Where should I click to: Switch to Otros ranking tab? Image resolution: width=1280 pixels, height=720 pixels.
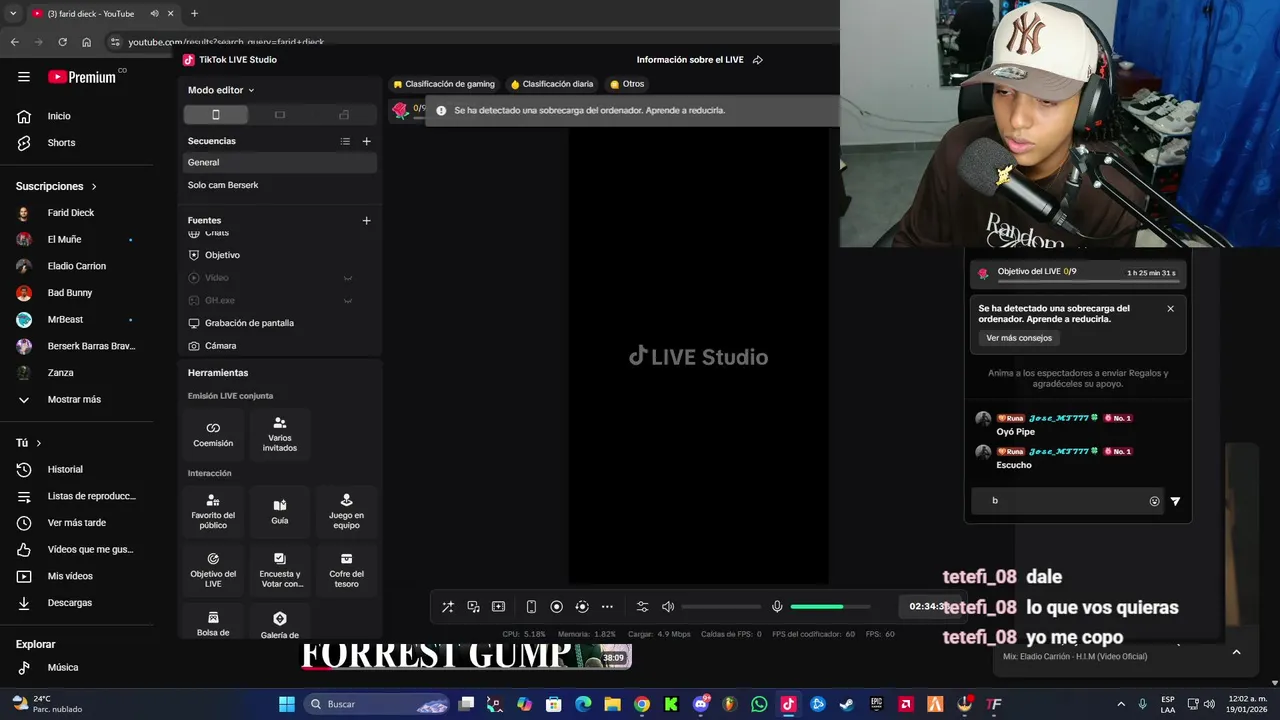pos(627,84)
